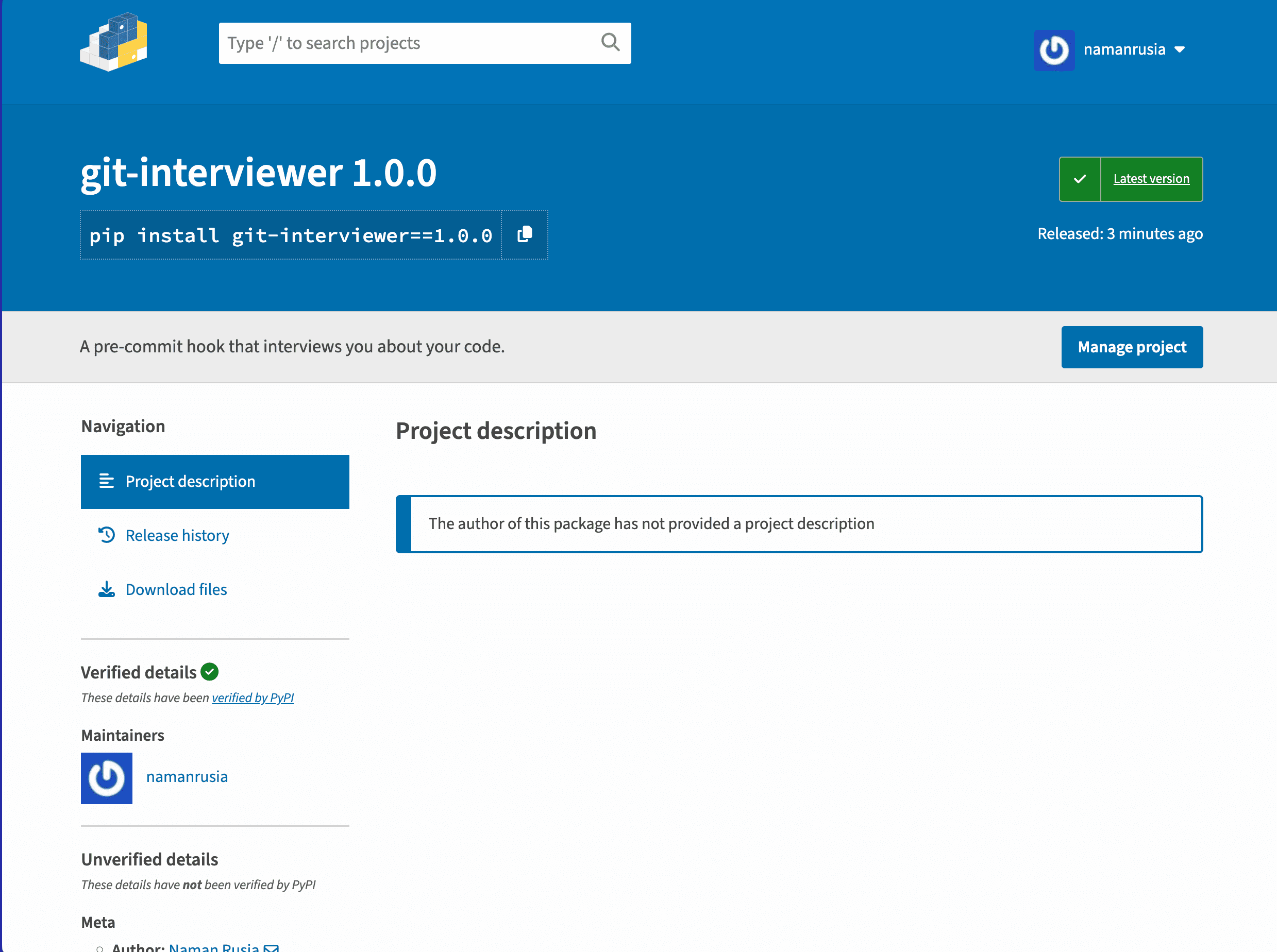This screenshot has height=952, width=1277.
Task: Open the verified by PyPI link
Action: coord(253,698)
